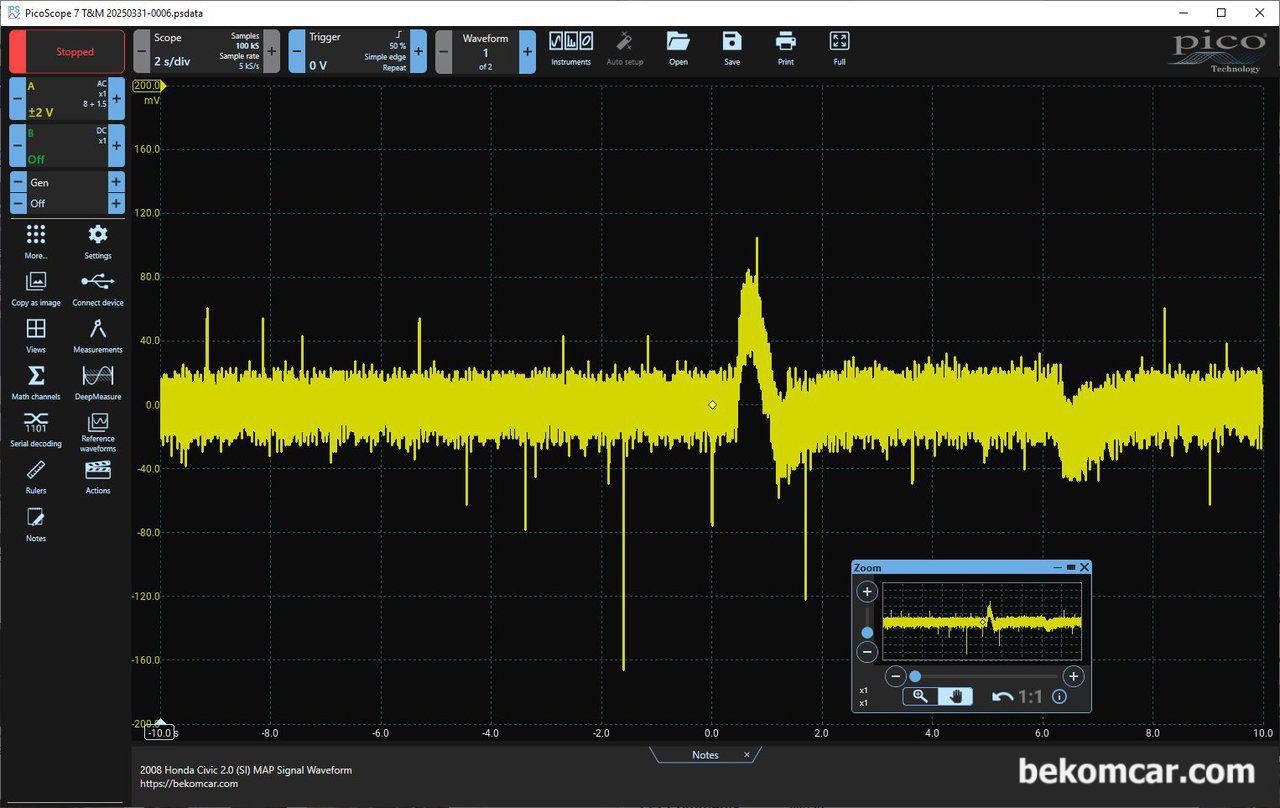Viewport: 1280px width, 808px height.
Task: Copy waveform as image
Action: coord(36,288)
